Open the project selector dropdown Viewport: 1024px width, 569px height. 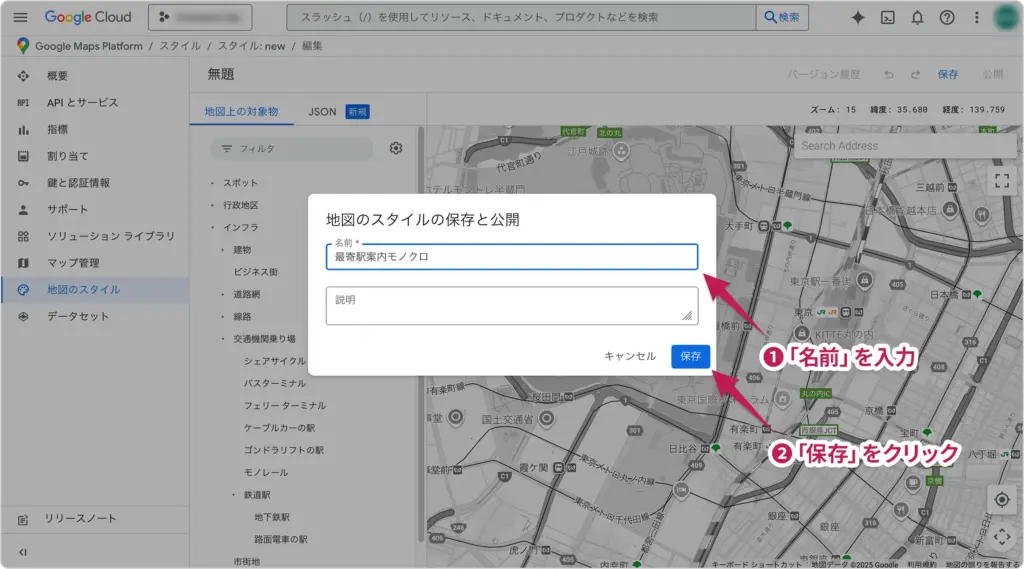click(x=200, y=18)
